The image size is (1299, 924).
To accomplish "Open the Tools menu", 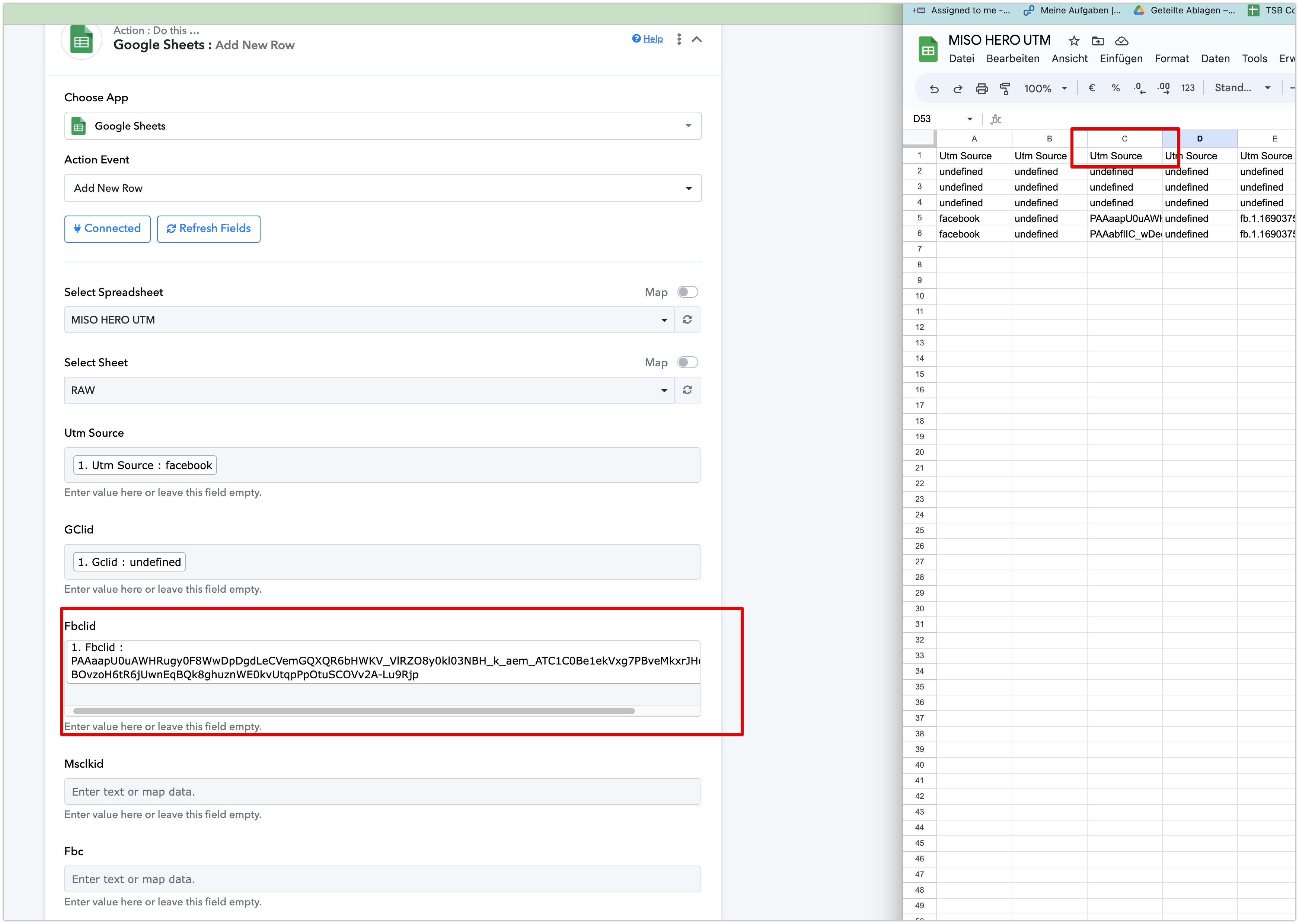I will pos(1254,58).
